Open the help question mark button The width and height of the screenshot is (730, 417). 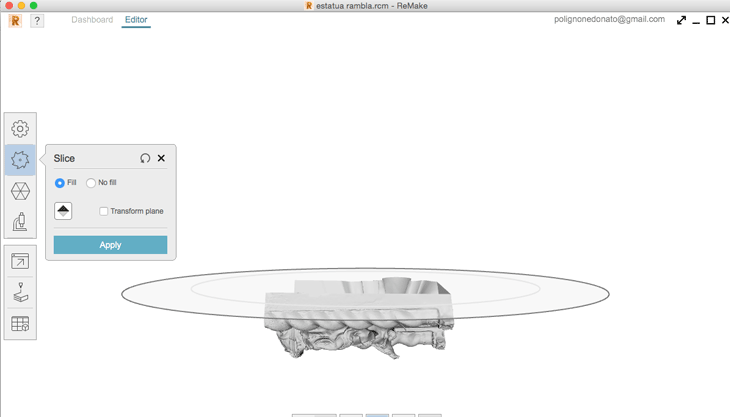click(x=37, y=20)
